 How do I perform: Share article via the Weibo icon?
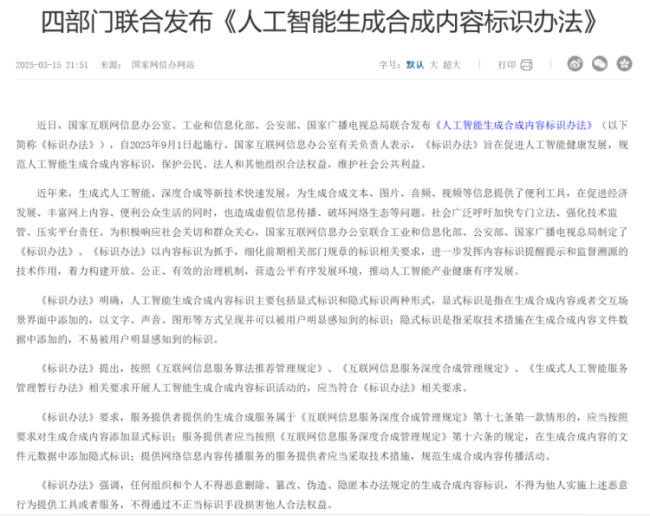pyautogui.click(x=575, y=64)
